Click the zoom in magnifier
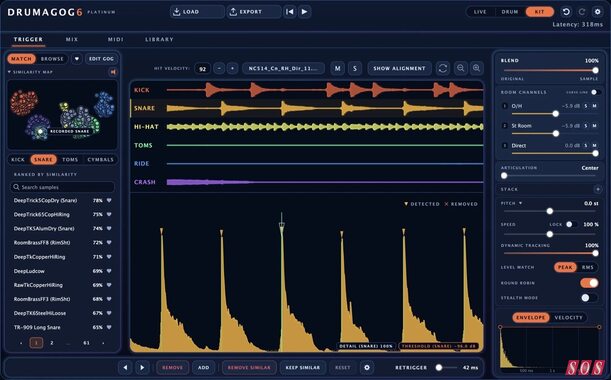 pos(476,68)
